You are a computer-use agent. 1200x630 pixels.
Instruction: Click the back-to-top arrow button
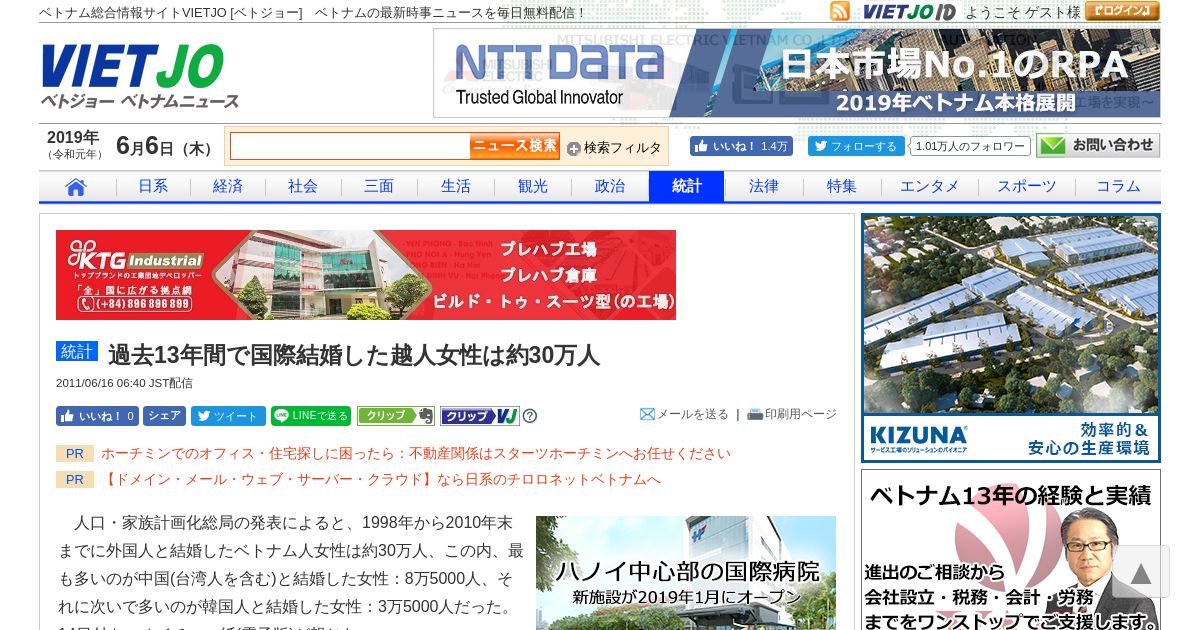1141,574
